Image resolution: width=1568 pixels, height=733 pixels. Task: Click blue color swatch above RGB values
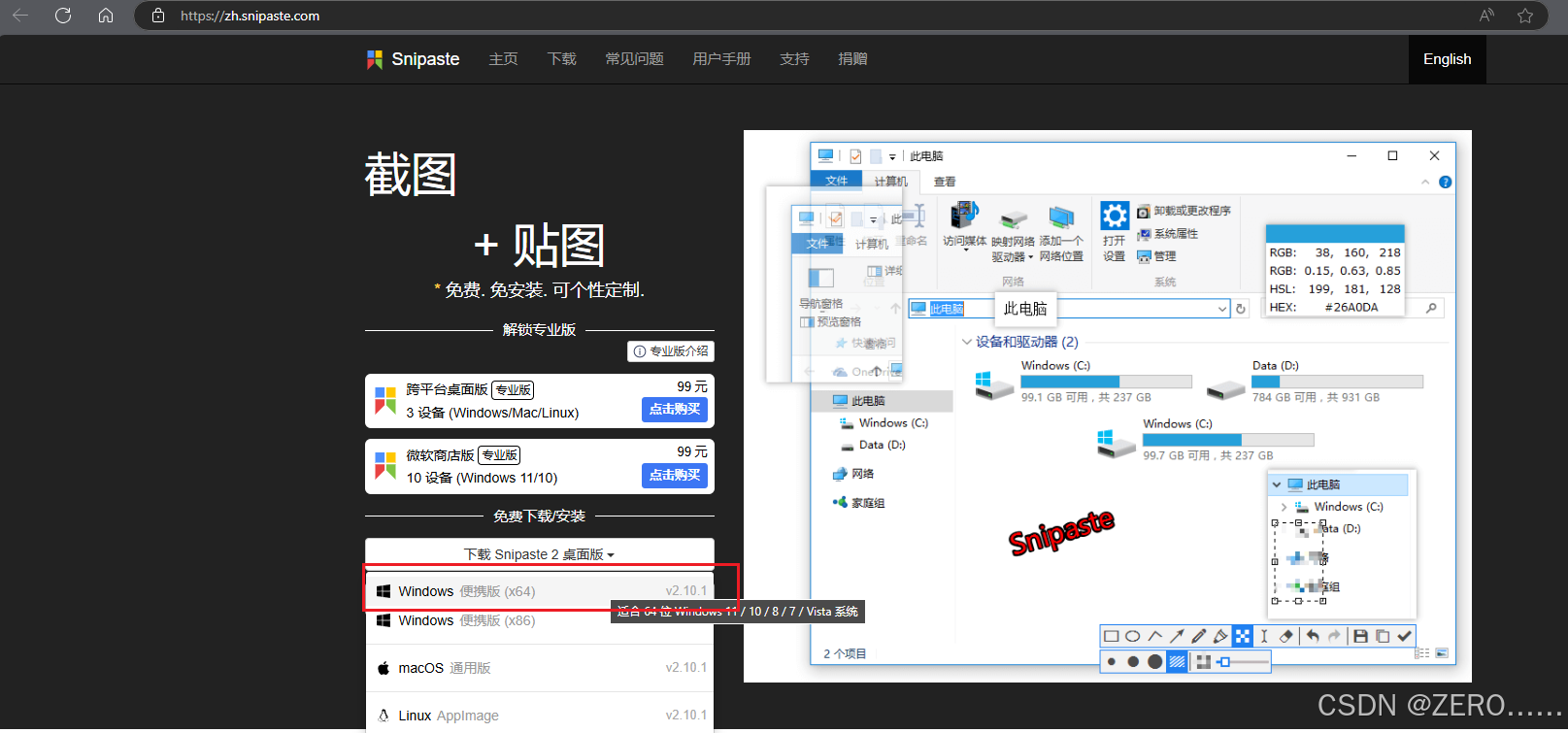[1335, 233]
